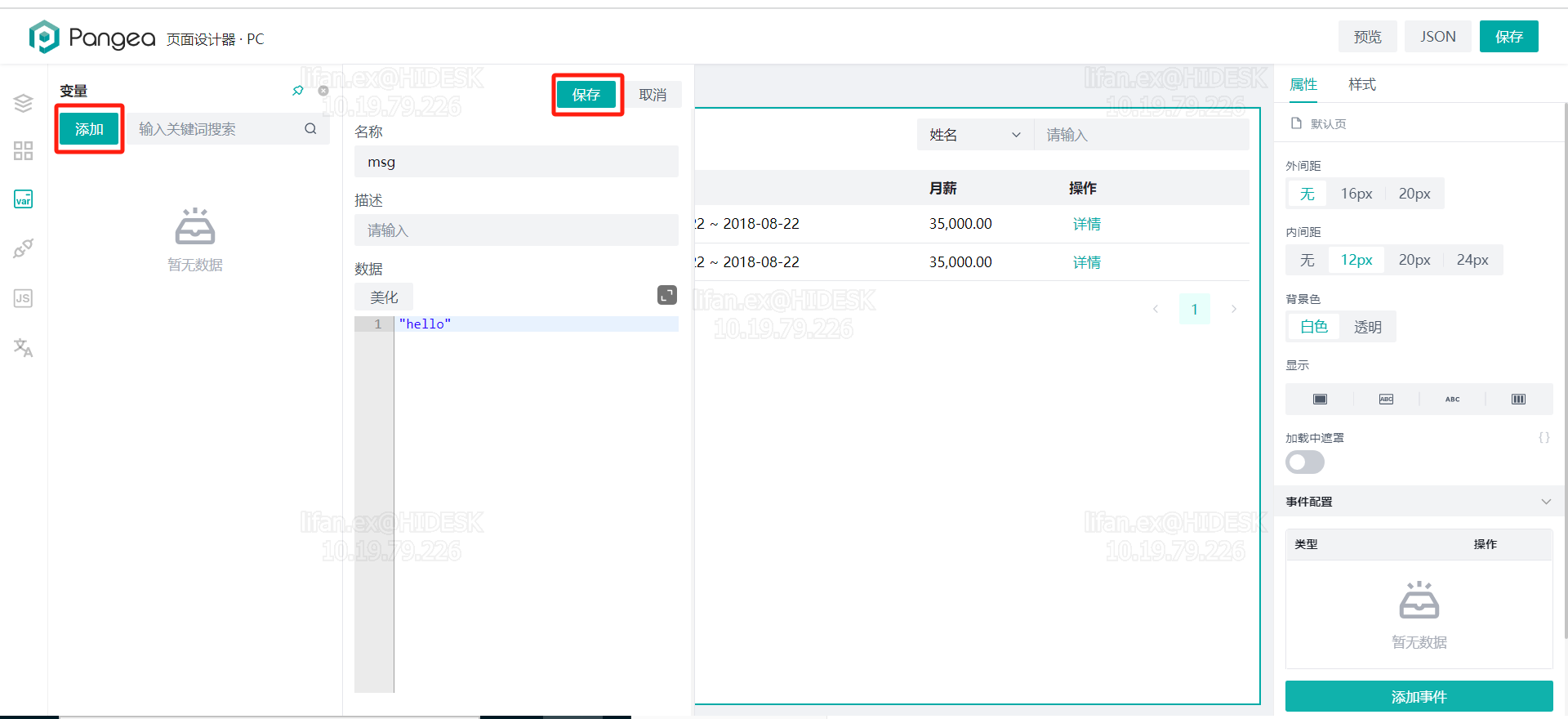This screenshot has height=719, width=1568.
Task: Open the JS script panel icon
Action: coord(23,298)
